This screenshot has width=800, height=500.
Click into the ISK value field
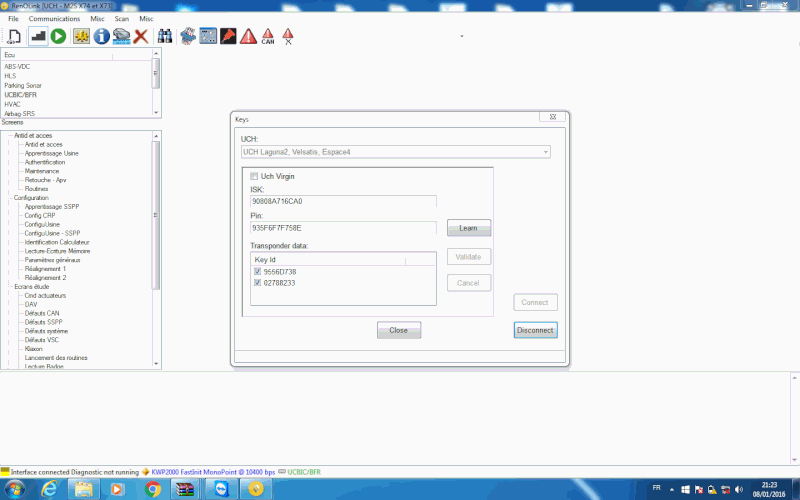point(343,201)
